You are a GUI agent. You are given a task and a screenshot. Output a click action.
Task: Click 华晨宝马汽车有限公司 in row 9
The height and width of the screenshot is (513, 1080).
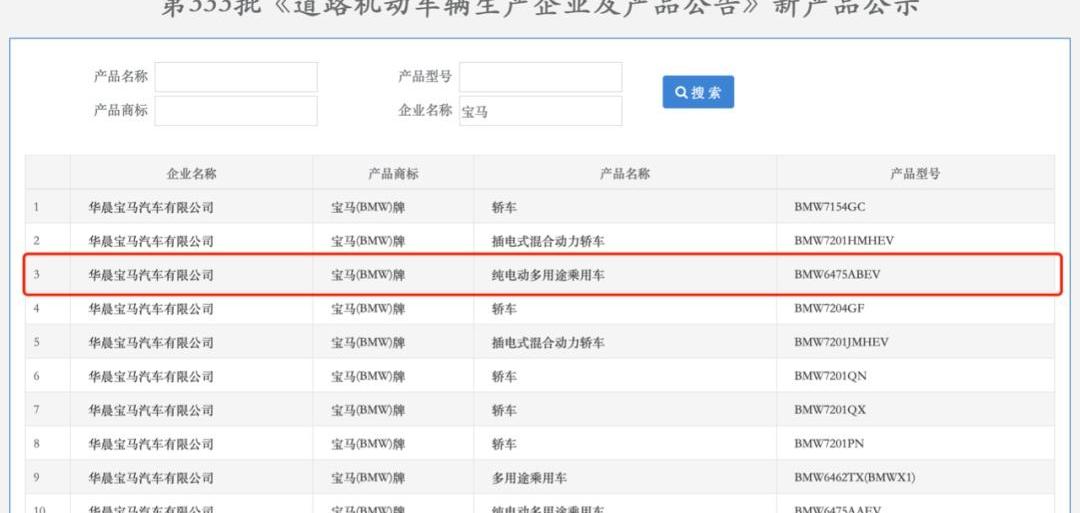click(151, 478)
